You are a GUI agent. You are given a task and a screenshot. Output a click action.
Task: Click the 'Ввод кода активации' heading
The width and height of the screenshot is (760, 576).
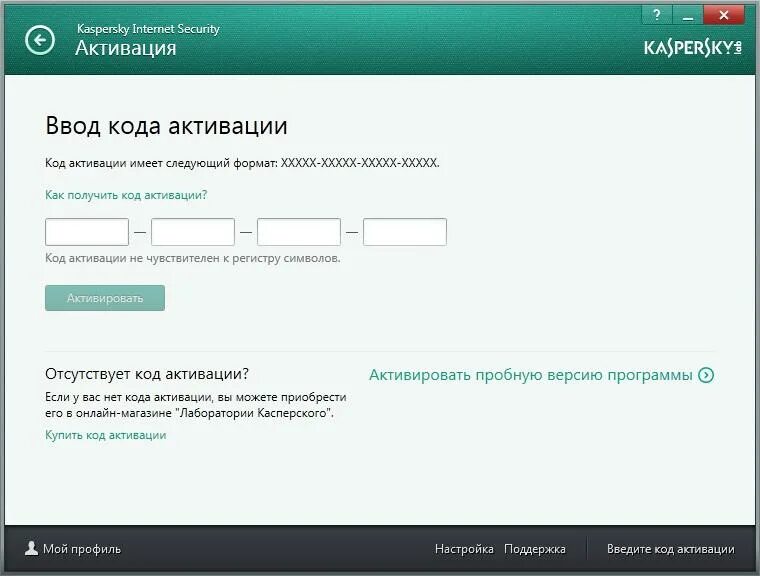click(166, 126)
